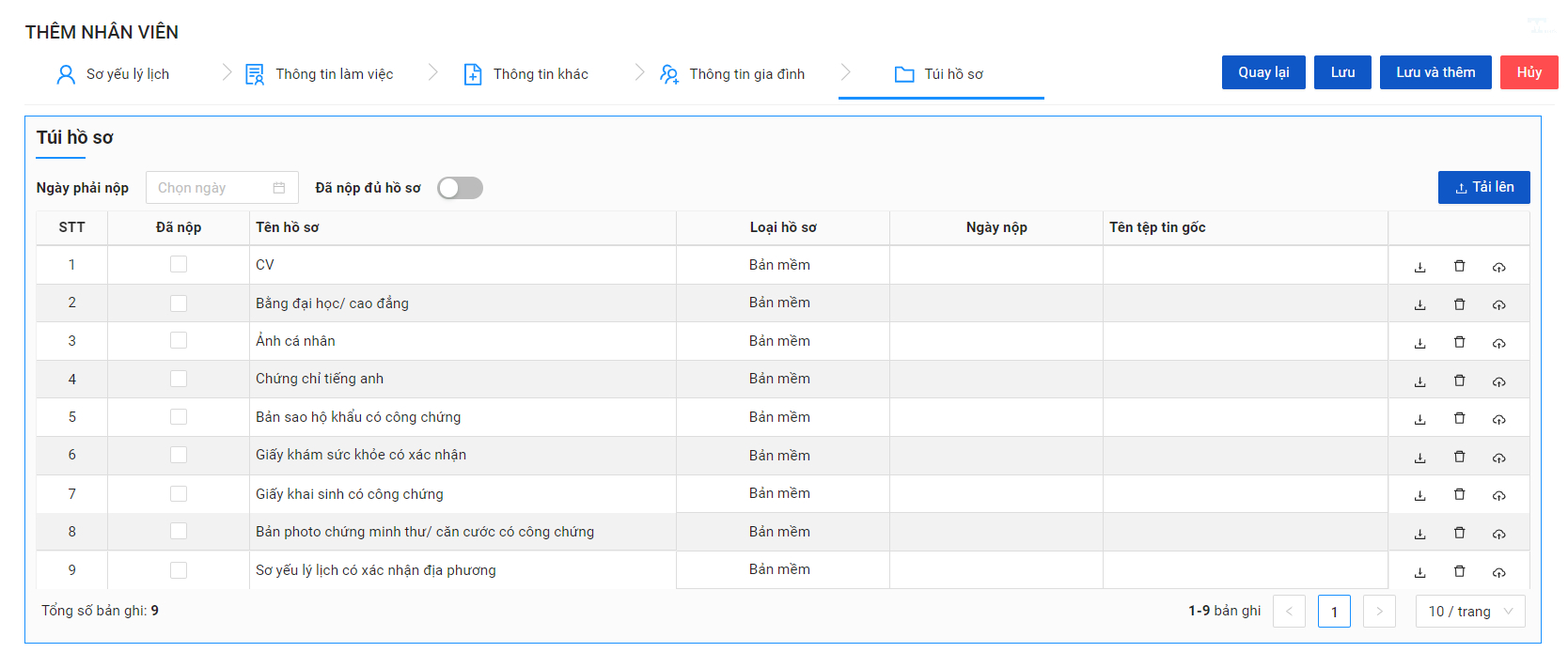
Task: Open the Ngày phải nộp date picker
Action: 222,188
